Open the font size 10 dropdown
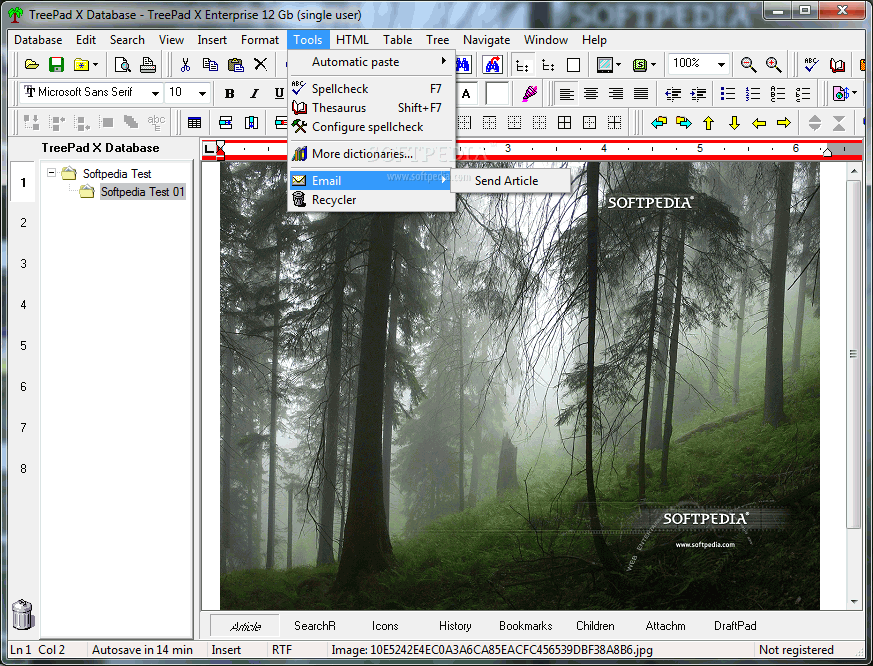 coord(203,93)
